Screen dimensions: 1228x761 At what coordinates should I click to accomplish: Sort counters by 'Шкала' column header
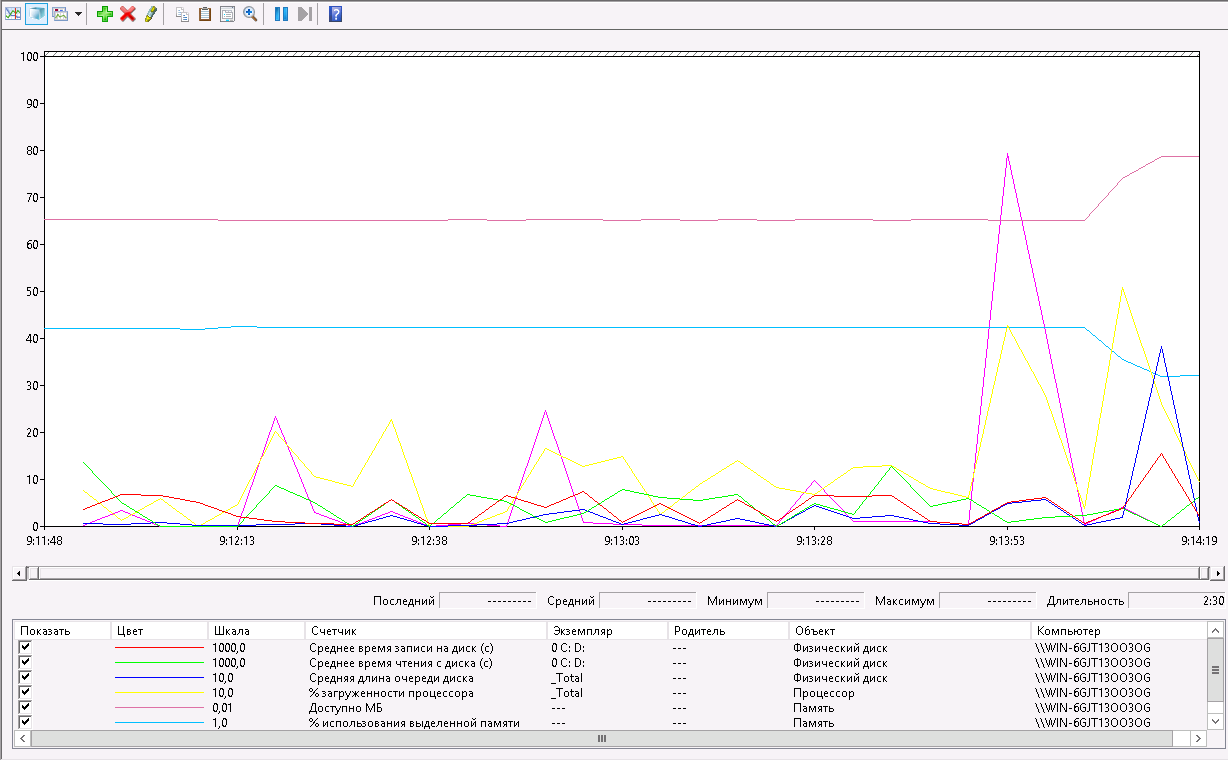pyautogui.click(x=256, y=631)
